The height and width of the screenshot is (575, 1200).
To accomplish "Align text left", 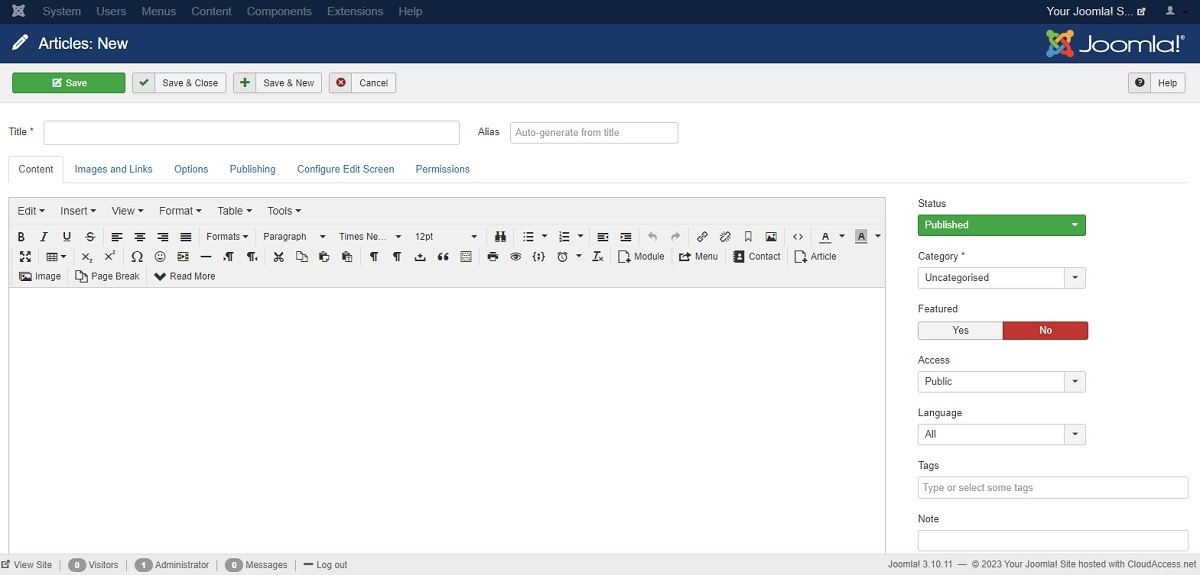I will (x=117, y=237).
